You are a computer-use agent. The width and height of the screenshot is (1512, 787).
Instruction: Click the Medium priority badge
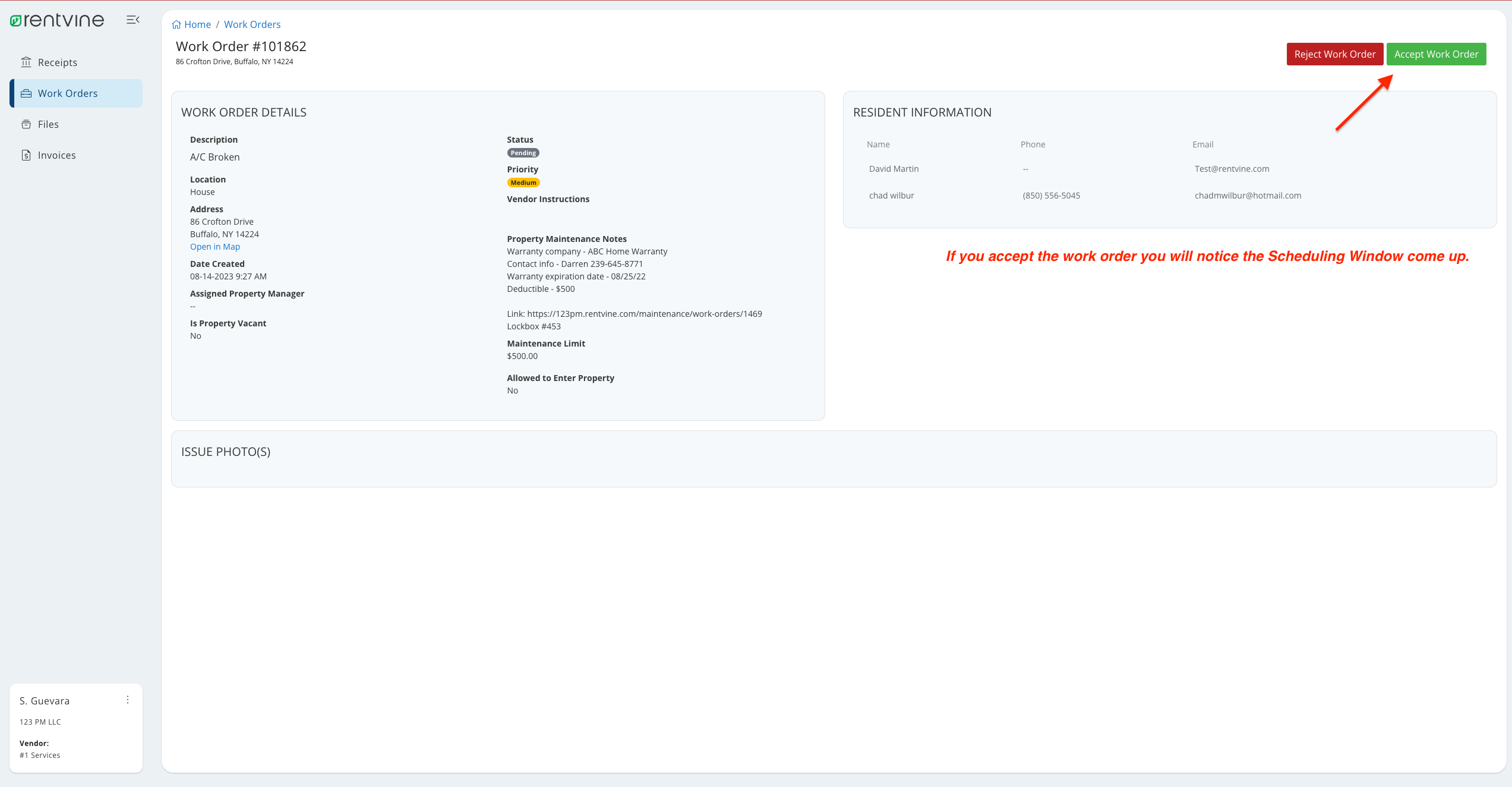523,182
